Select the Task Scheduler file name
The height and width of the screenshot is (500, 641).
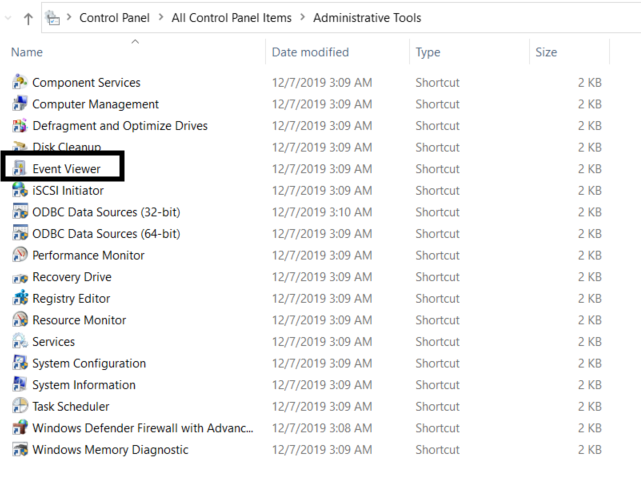pyautogui.click(x=71, y=406)
